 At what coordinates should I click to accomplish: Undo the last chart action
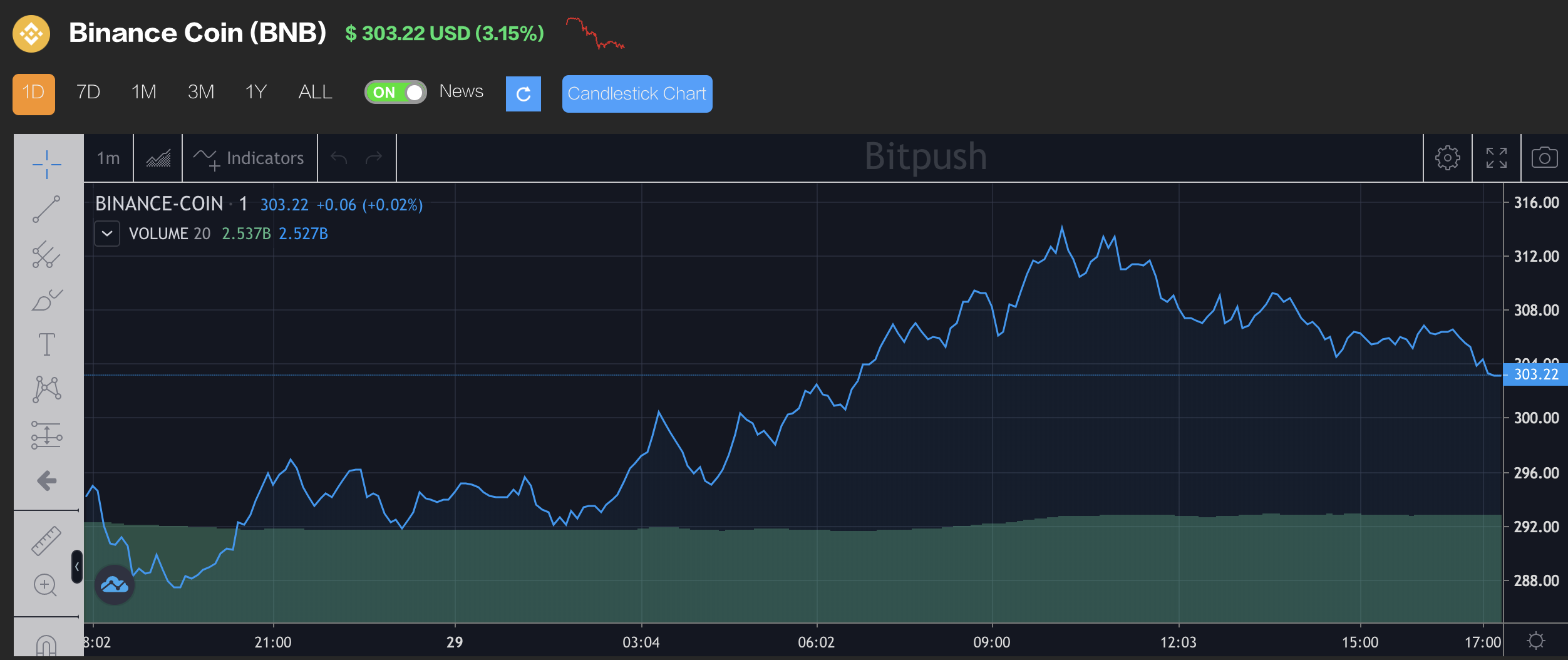(x=339, y=158)
